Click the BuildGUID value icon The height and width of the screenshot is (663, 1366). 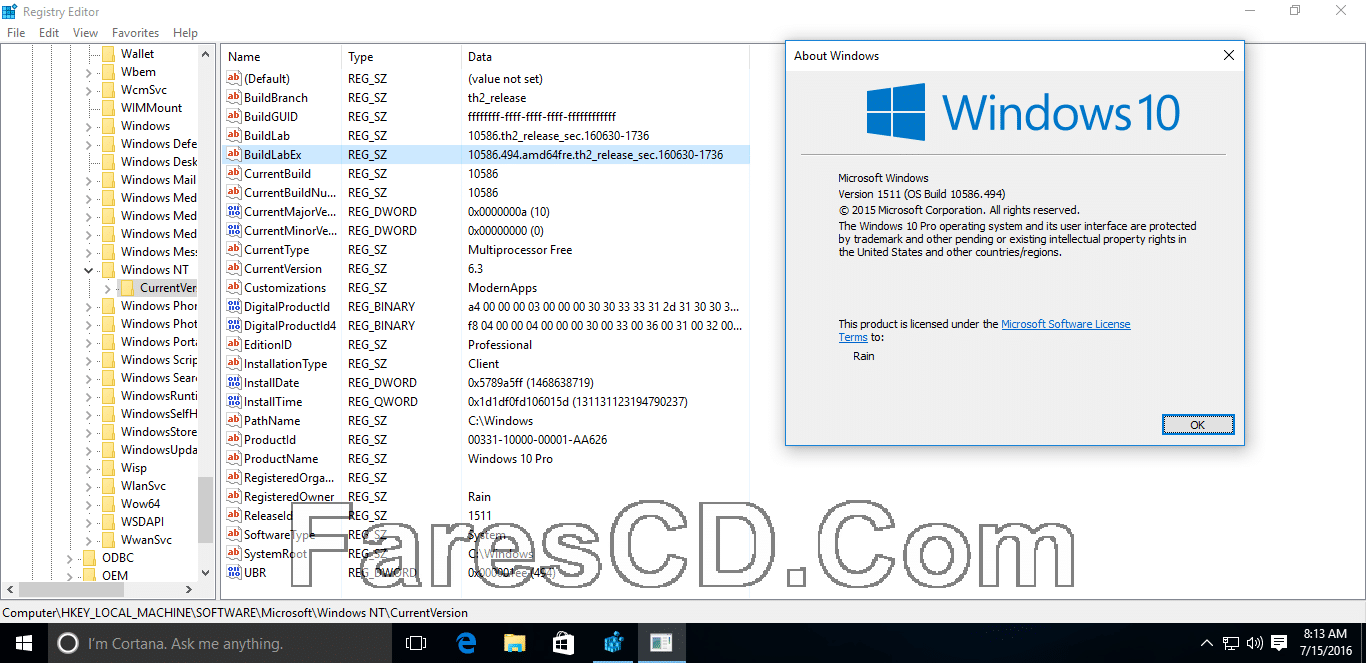[234, 117]
